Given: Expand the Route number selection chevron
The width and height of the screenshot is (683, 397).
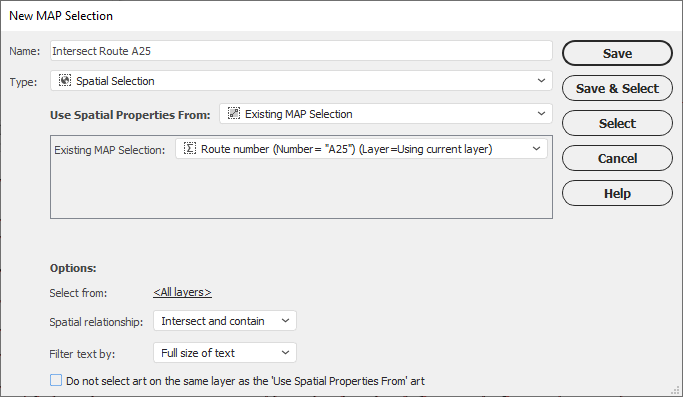Looking at the screenshot, I should click(x=536, y=149).
